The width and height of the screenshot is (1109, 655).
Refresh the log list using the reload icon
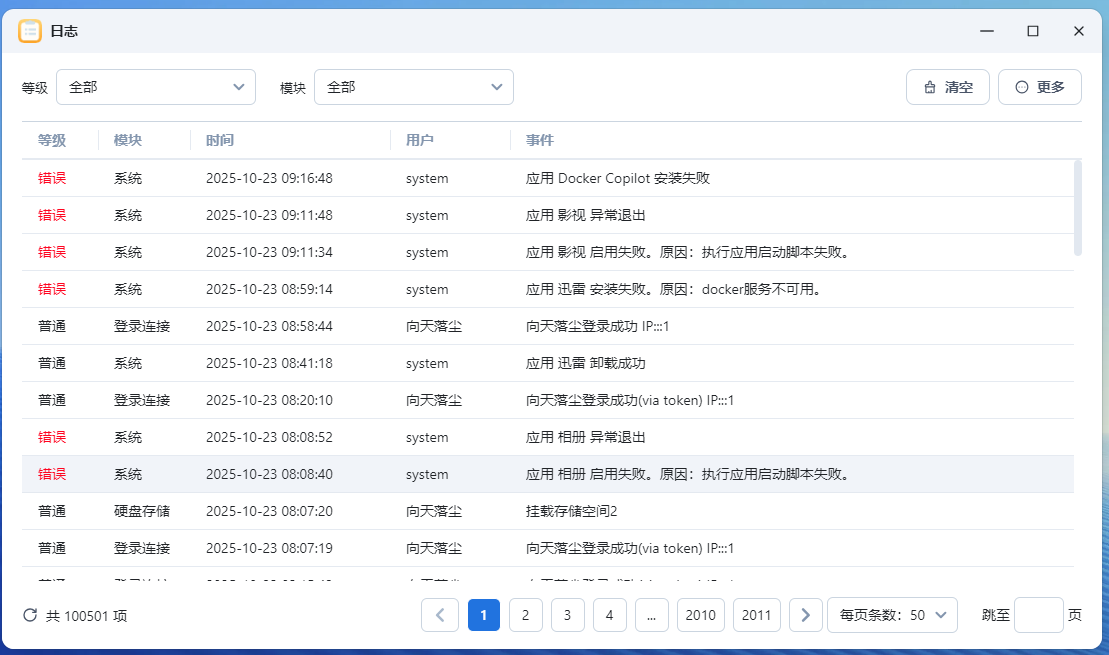pyautogui.click(x=30, y=615)
